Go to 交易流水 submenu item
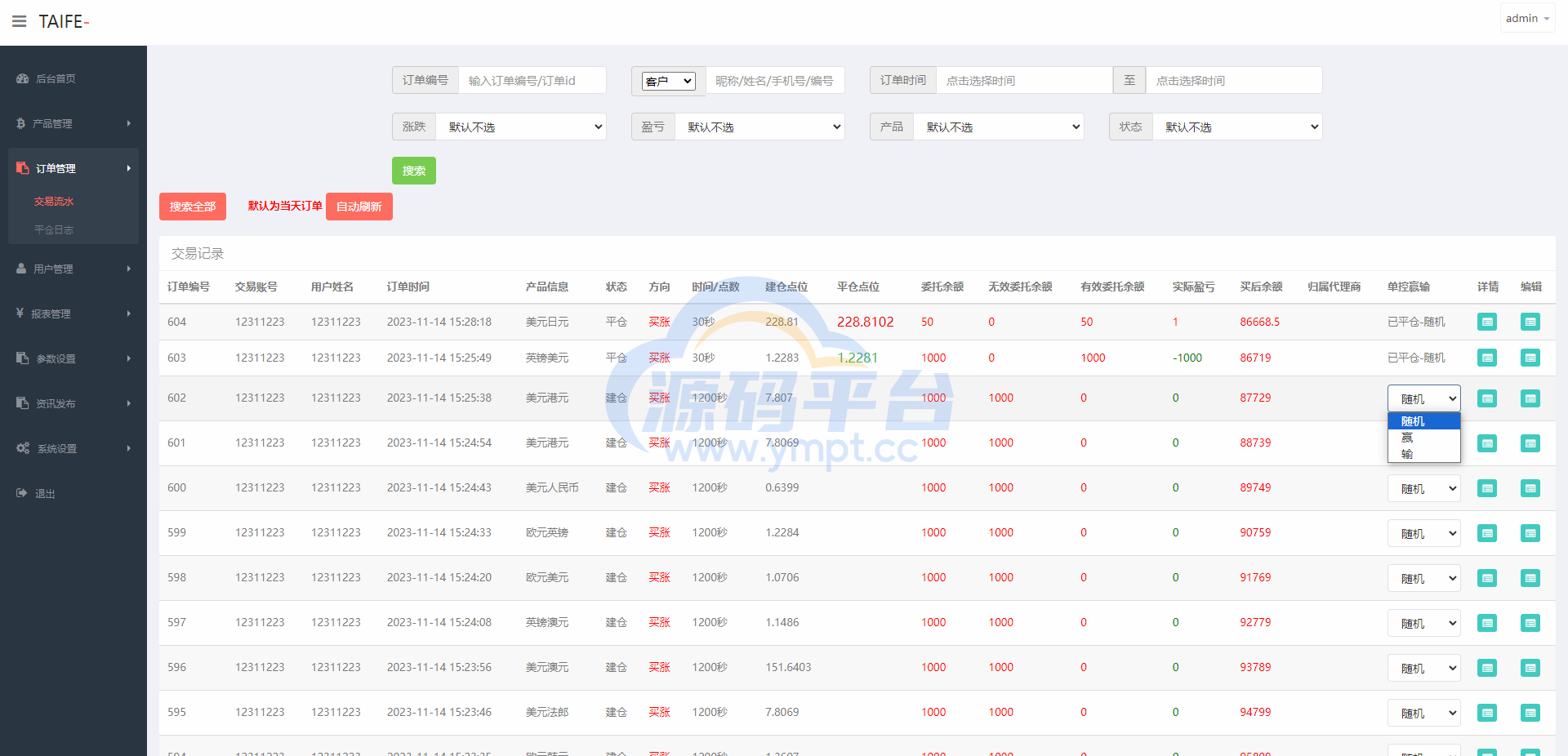Viewport: 1568px width, 756px height. click(54, 201)
